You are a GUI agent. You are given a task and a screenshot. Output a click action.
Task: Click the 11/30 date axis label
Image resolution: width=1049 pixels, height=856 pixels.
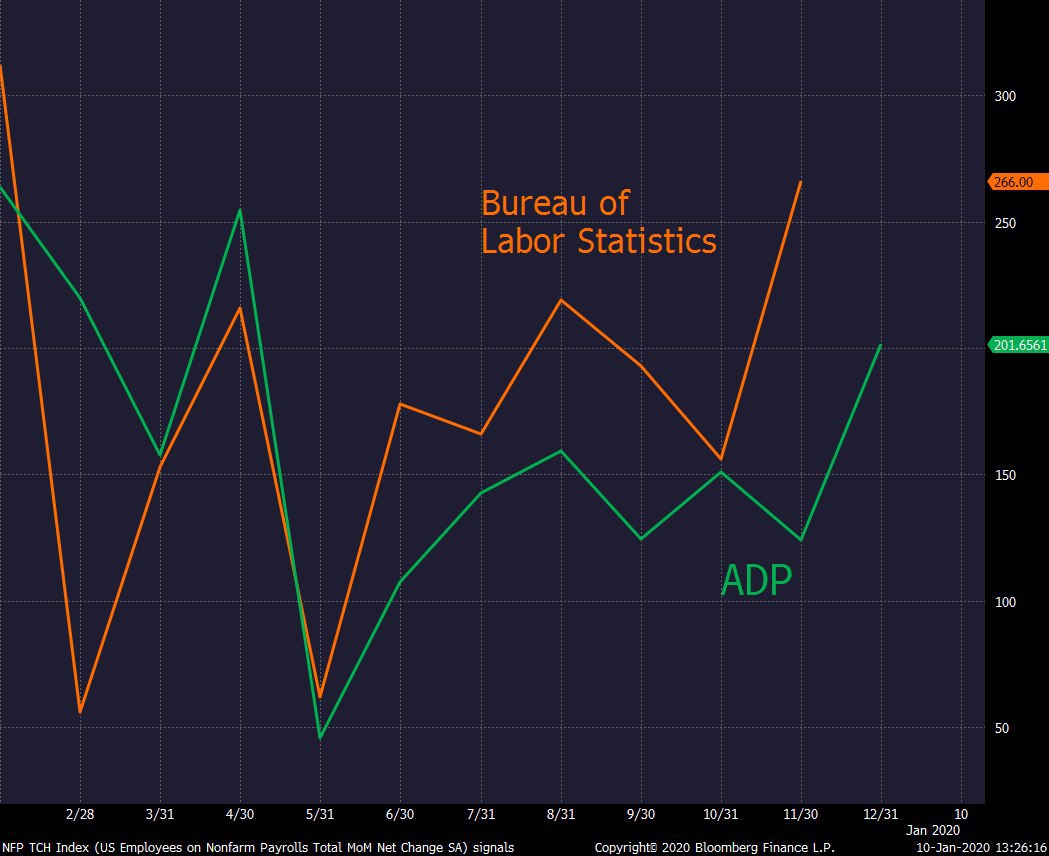(x=800, y=814)
